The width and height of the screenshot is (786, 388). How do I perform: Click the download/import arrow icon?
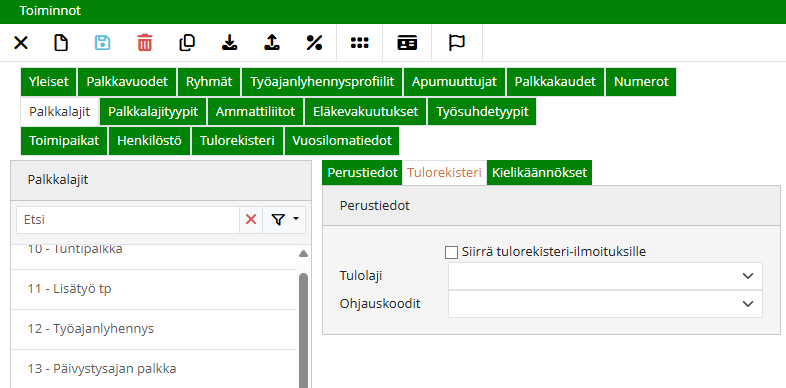(229, 43)
